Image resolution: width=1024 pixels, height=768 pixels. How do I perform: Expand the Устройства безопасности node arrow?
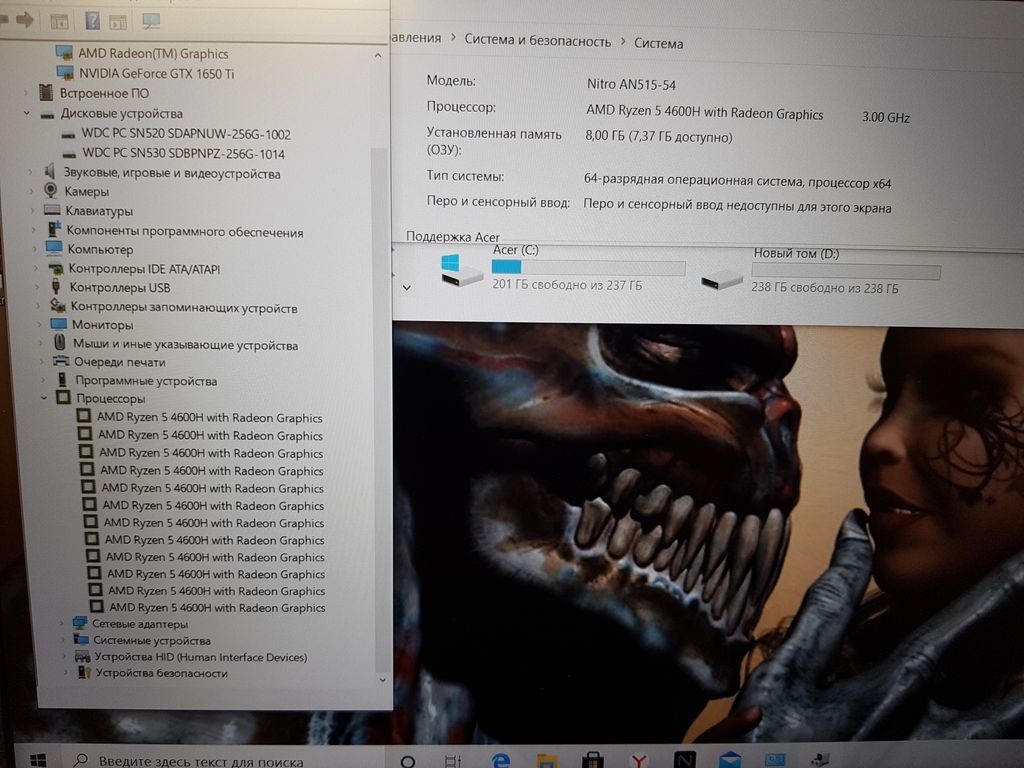click(x=65, y=672)
